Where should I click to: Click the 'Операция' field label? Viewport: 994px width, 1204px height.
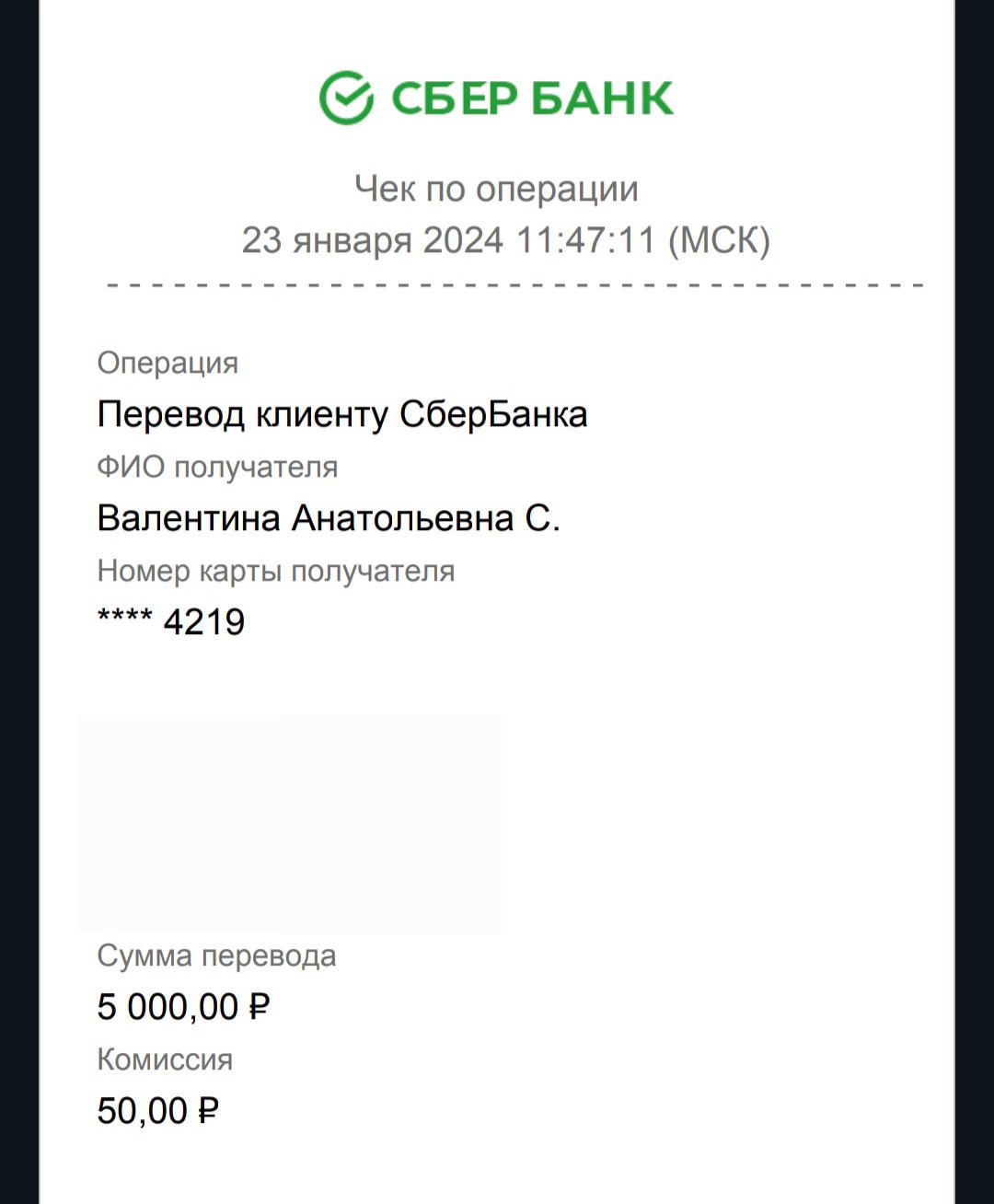[168, 363]
